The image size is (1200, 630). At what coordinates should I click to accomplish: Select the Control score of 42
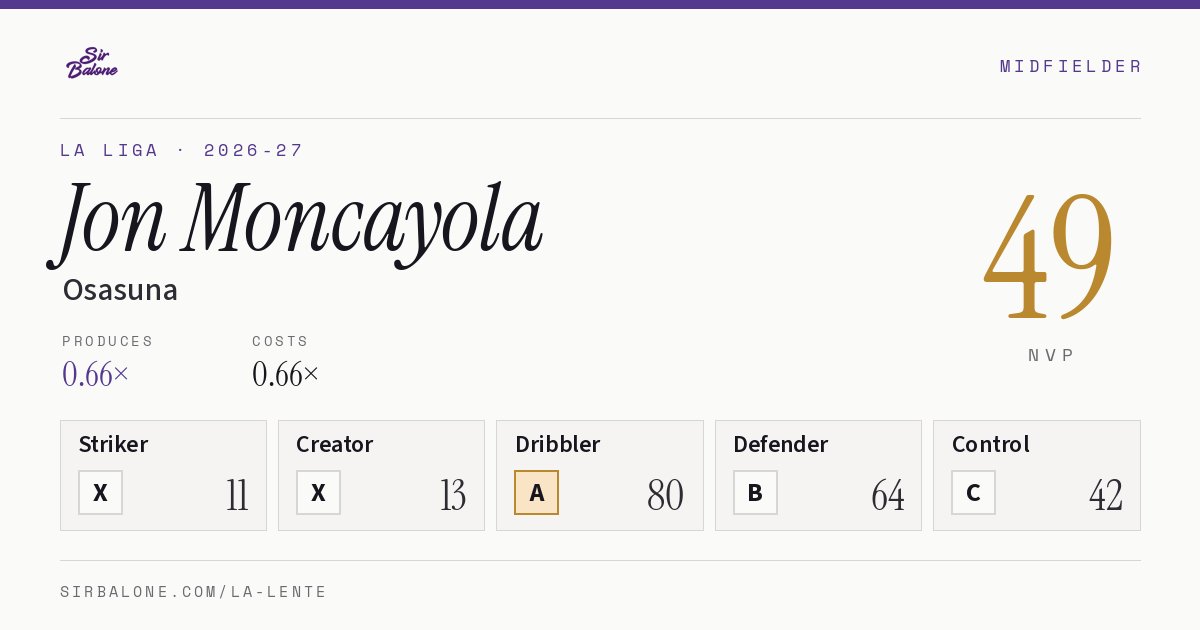coord(1106,495)
